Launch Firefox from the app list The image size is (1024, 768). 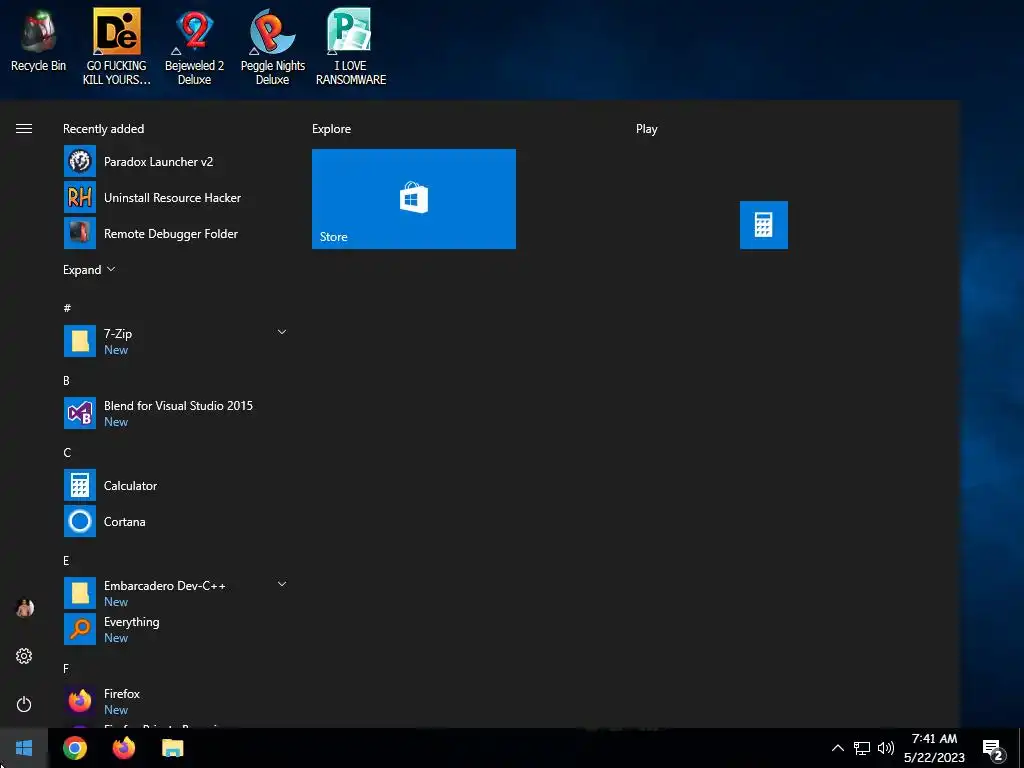point(175,701)
